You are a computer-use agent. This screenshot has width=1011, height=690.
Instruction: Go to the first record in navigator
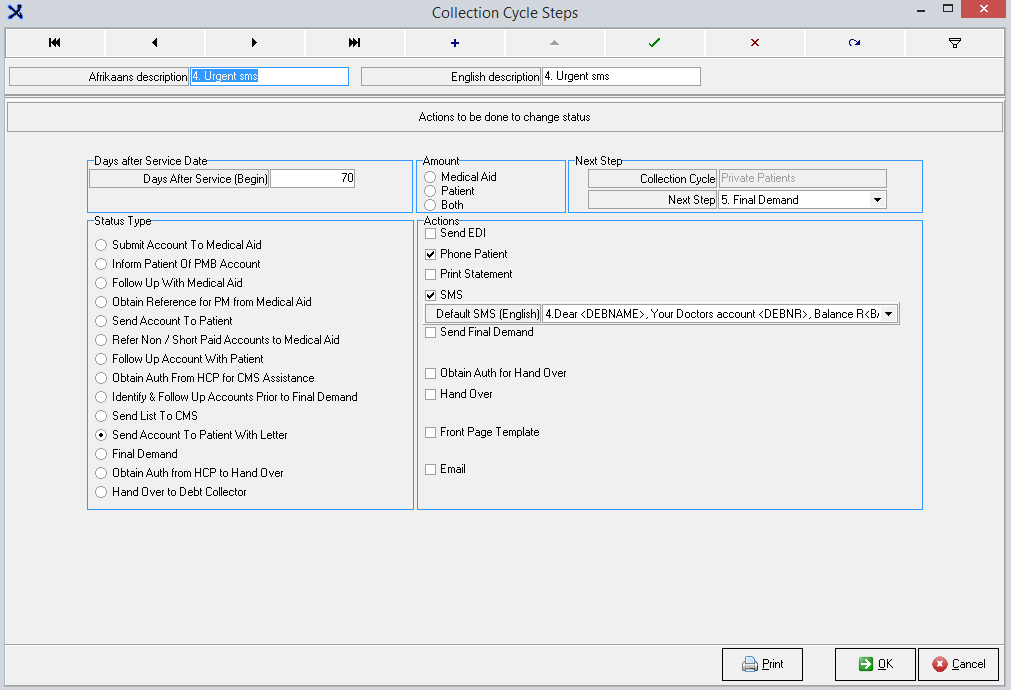point(55,43)
